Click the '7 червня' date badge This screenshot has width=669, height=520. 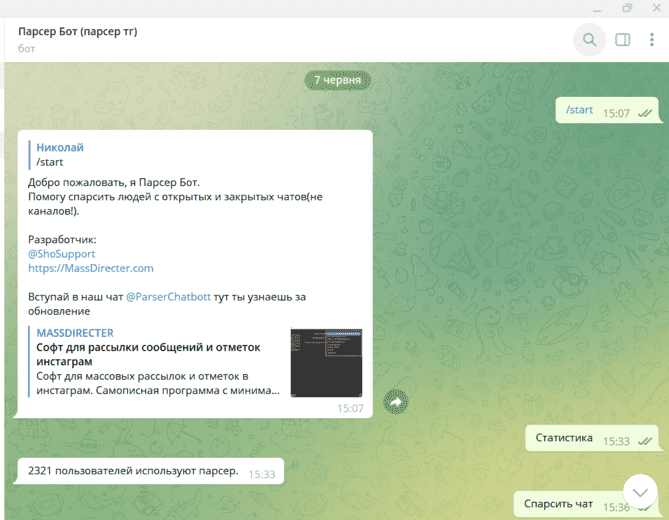click(x=337, y=80)
